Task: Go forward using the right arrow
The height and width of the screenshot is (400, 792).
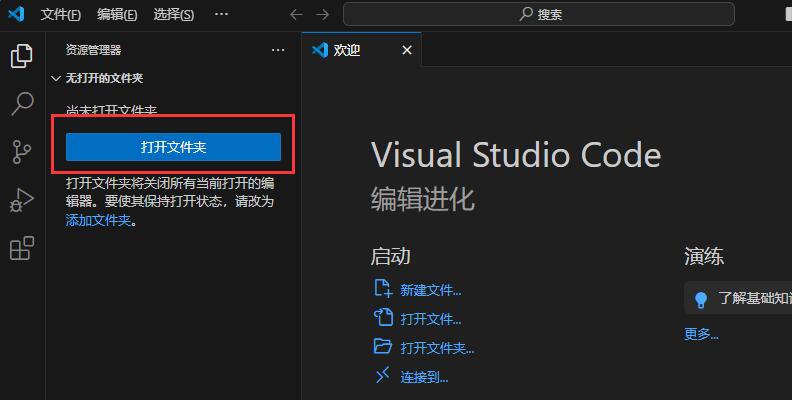Action: [321, 14]
